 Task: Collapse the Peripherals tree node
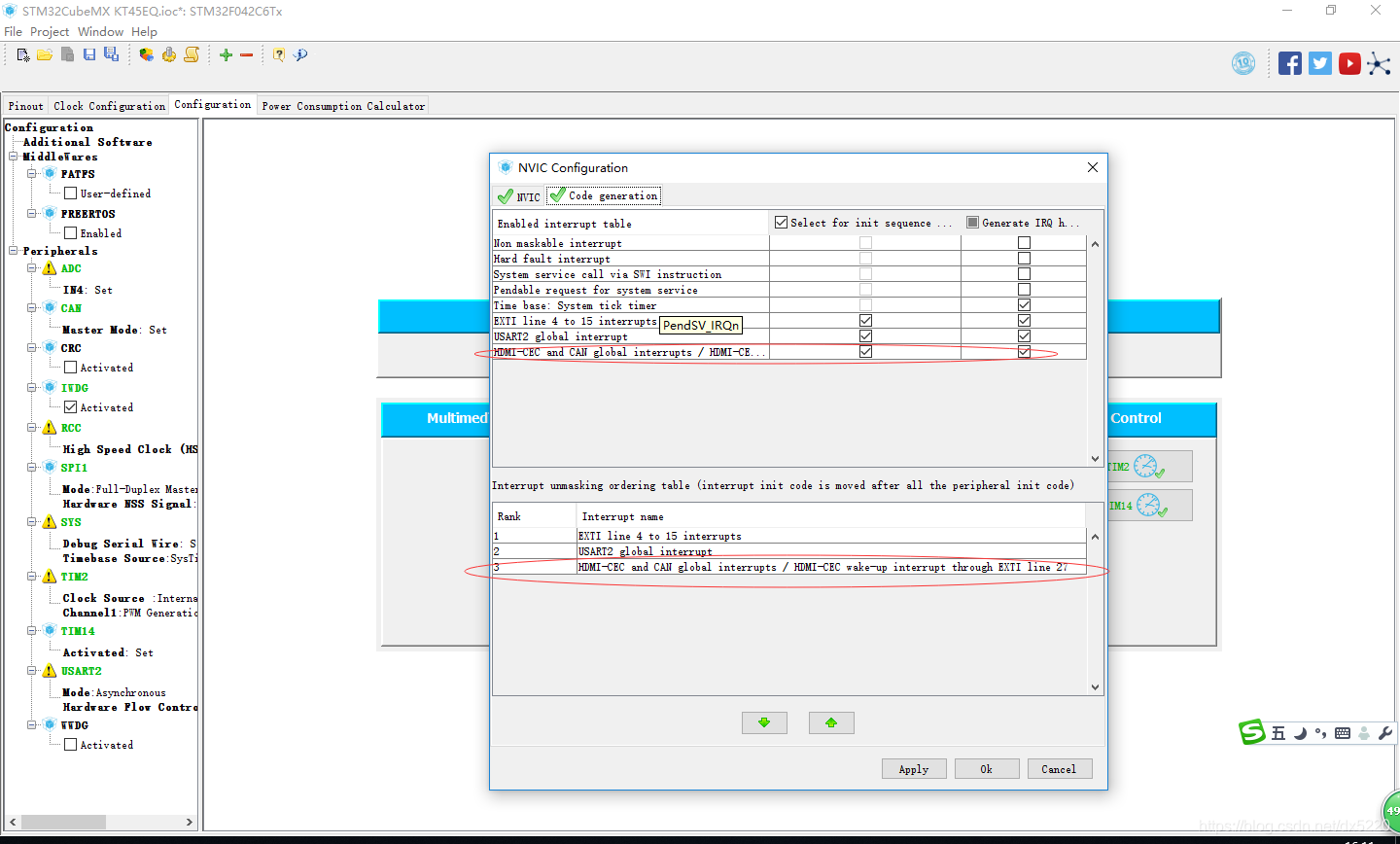pyautogui.click(x=14, y=251)
